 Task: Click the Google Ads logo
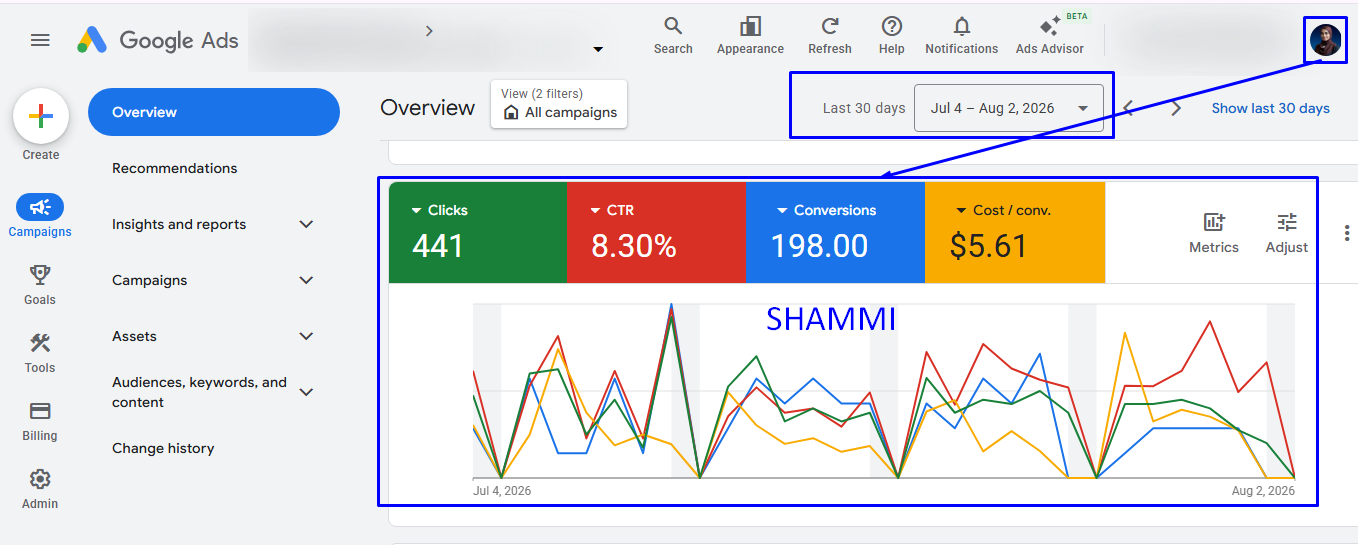[x=158, y=40]
